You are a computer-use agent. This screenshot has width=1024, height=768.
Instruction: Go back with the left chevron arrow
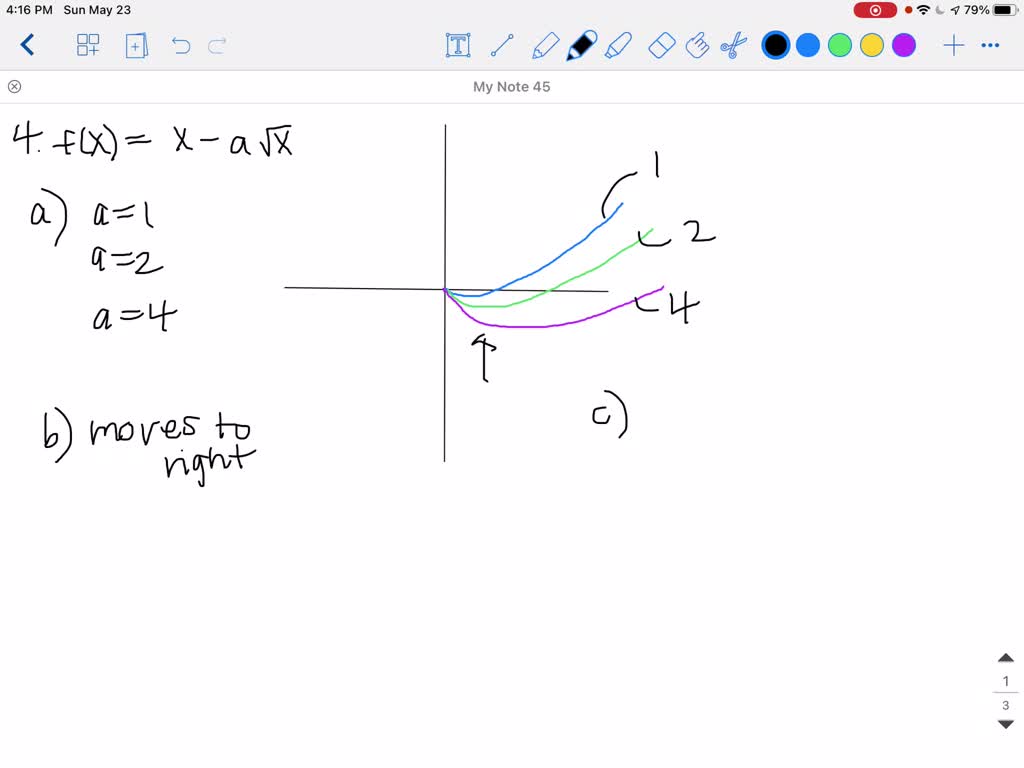click(x=27, y=45)
